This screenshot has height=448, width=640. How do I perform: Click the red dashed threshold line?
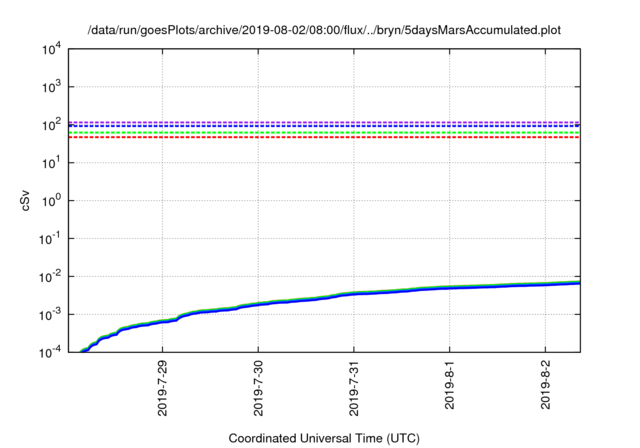click(x=324, y=137)
